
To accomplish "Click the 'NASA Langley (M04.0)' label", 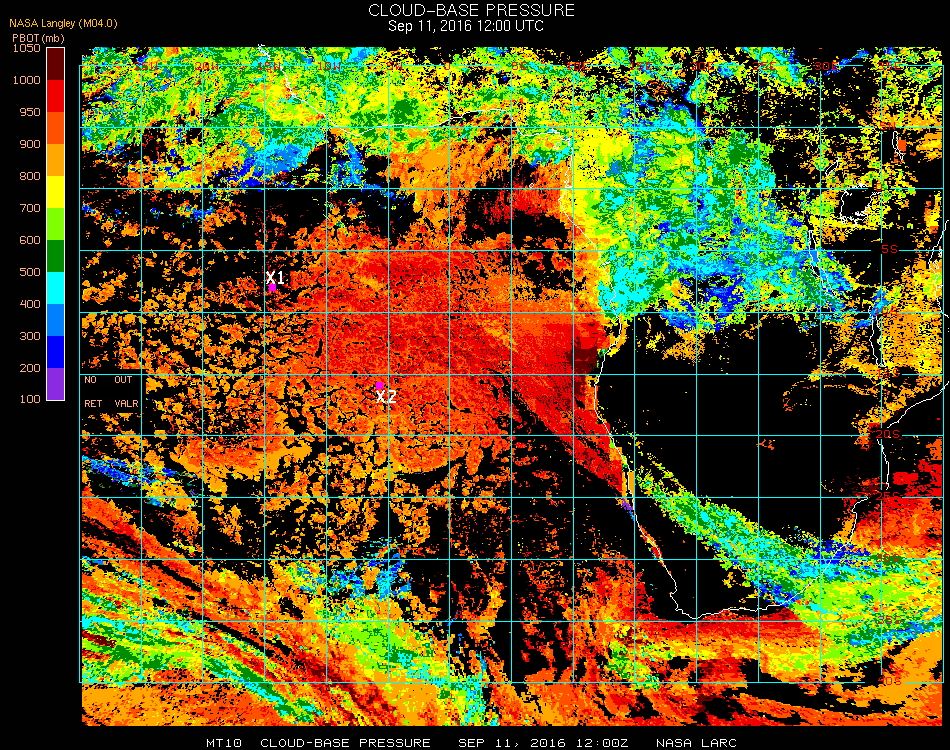I will 63,24.
